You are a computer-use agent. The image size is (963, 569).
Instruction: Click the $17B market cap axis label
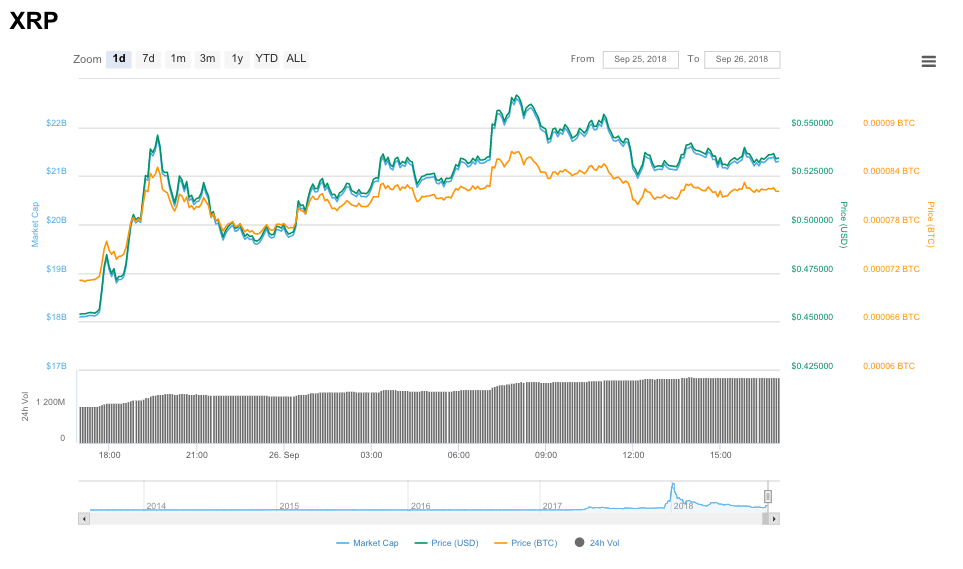[x=57, y=366]
